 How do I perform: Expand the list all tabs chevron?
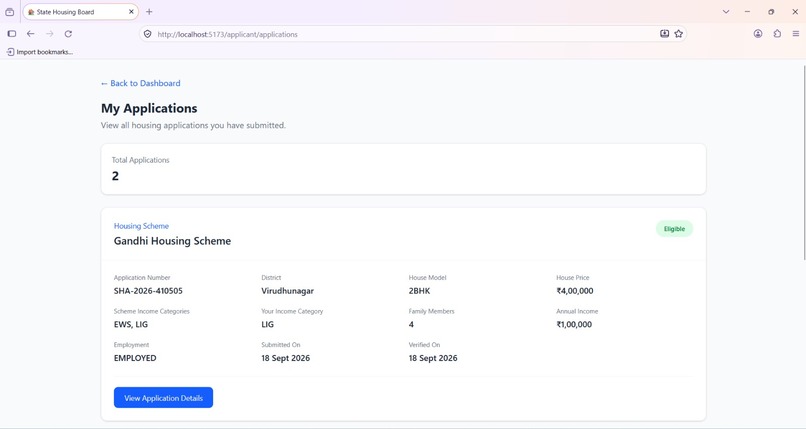(726, 12)
